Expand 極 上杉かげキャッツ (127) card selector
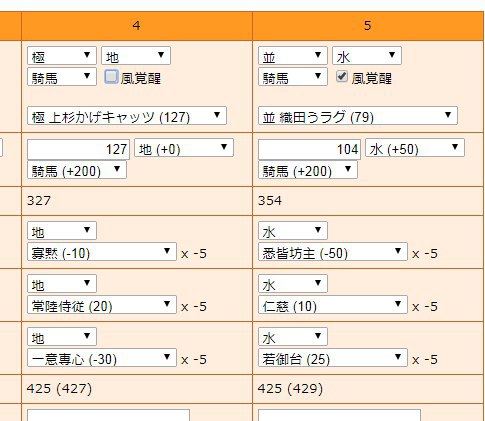This screenshot has width=485, height=421. pos(127,116)
